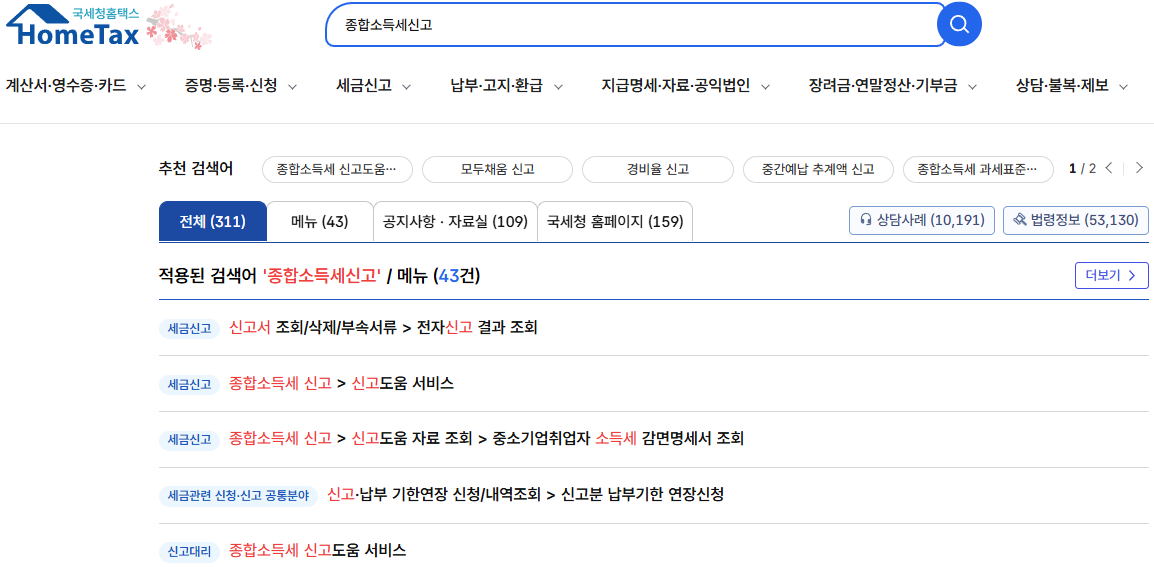Image resolution: width=1154 pixels, height=567 pixels.
Task: Expand the chevron next to 장려금·연말정산·기부금
Action: point(972,87)
